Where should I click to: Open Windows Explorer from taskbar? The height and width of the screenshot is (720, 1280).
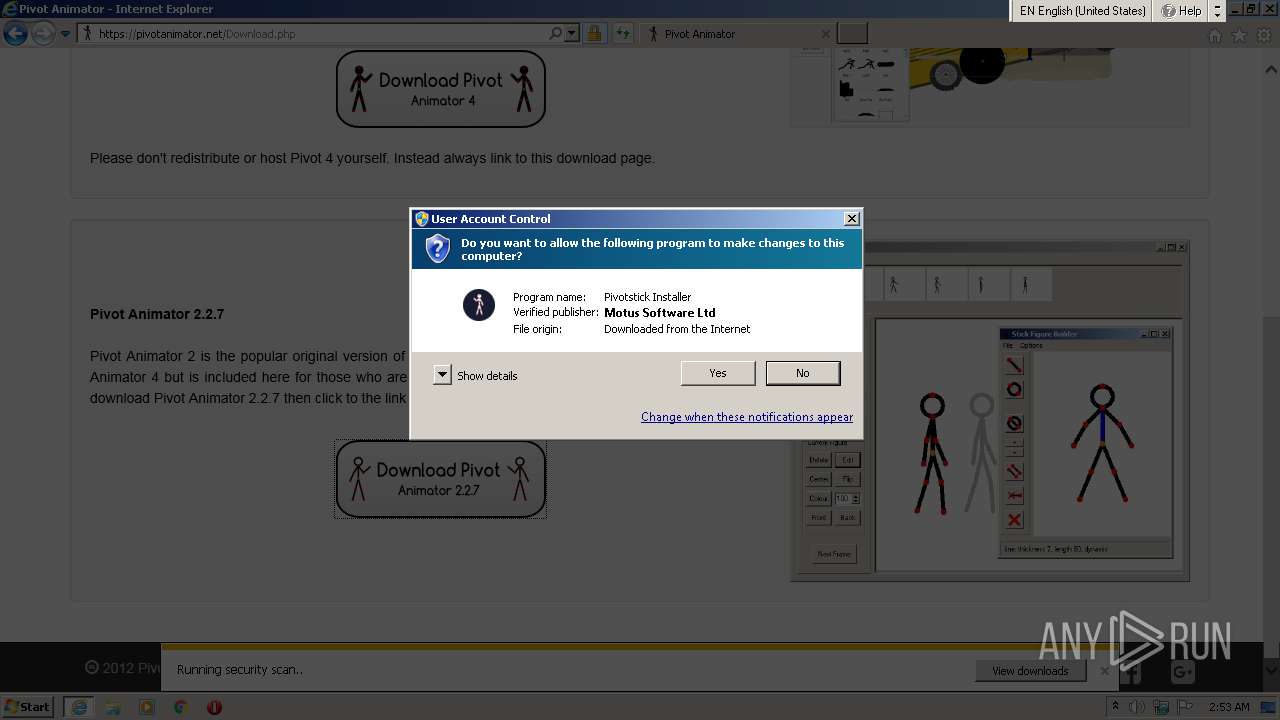click(x=113, y=707)
